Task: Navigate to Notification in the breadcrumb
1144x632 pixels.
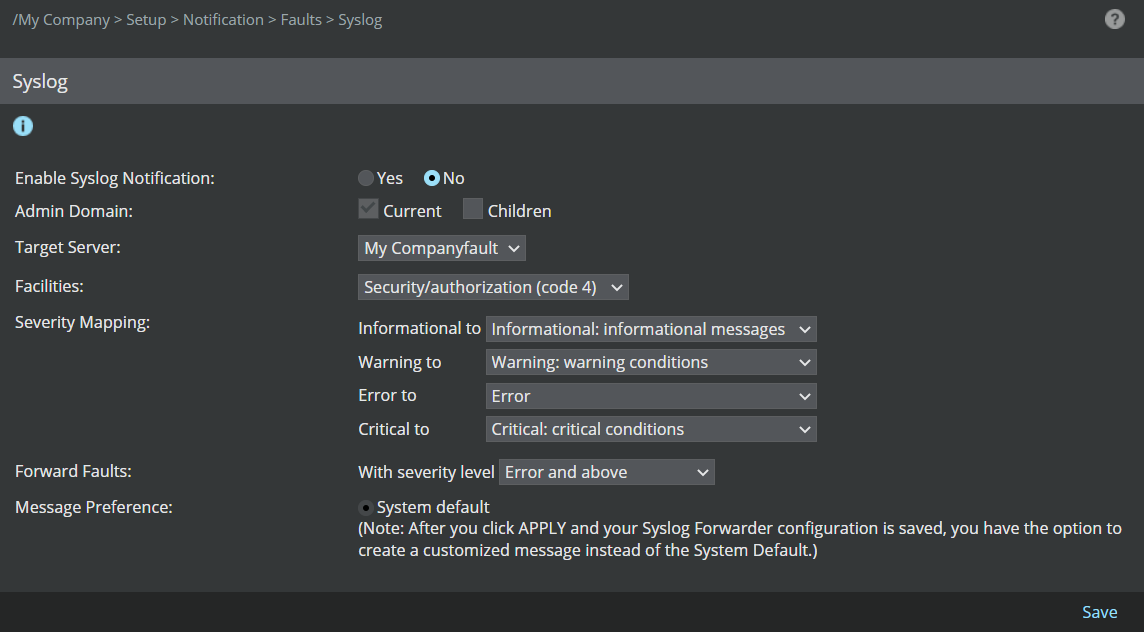Action: (x=223, y=20)
